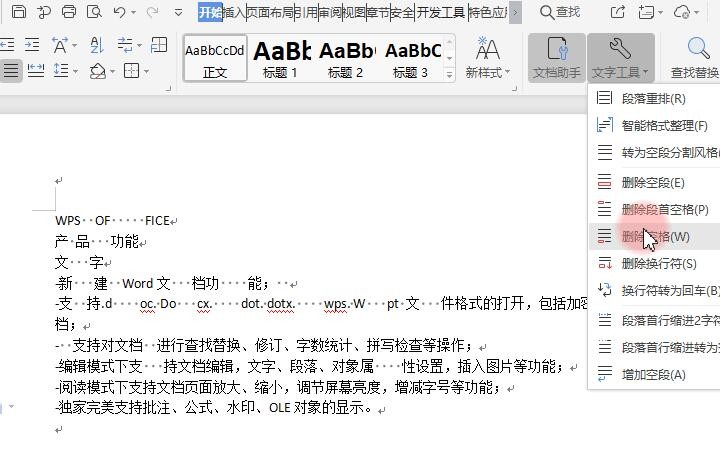Viewport: 720px width, 452px height.
Task: Click the 查找替换 magnifier button
Action: 695,58
